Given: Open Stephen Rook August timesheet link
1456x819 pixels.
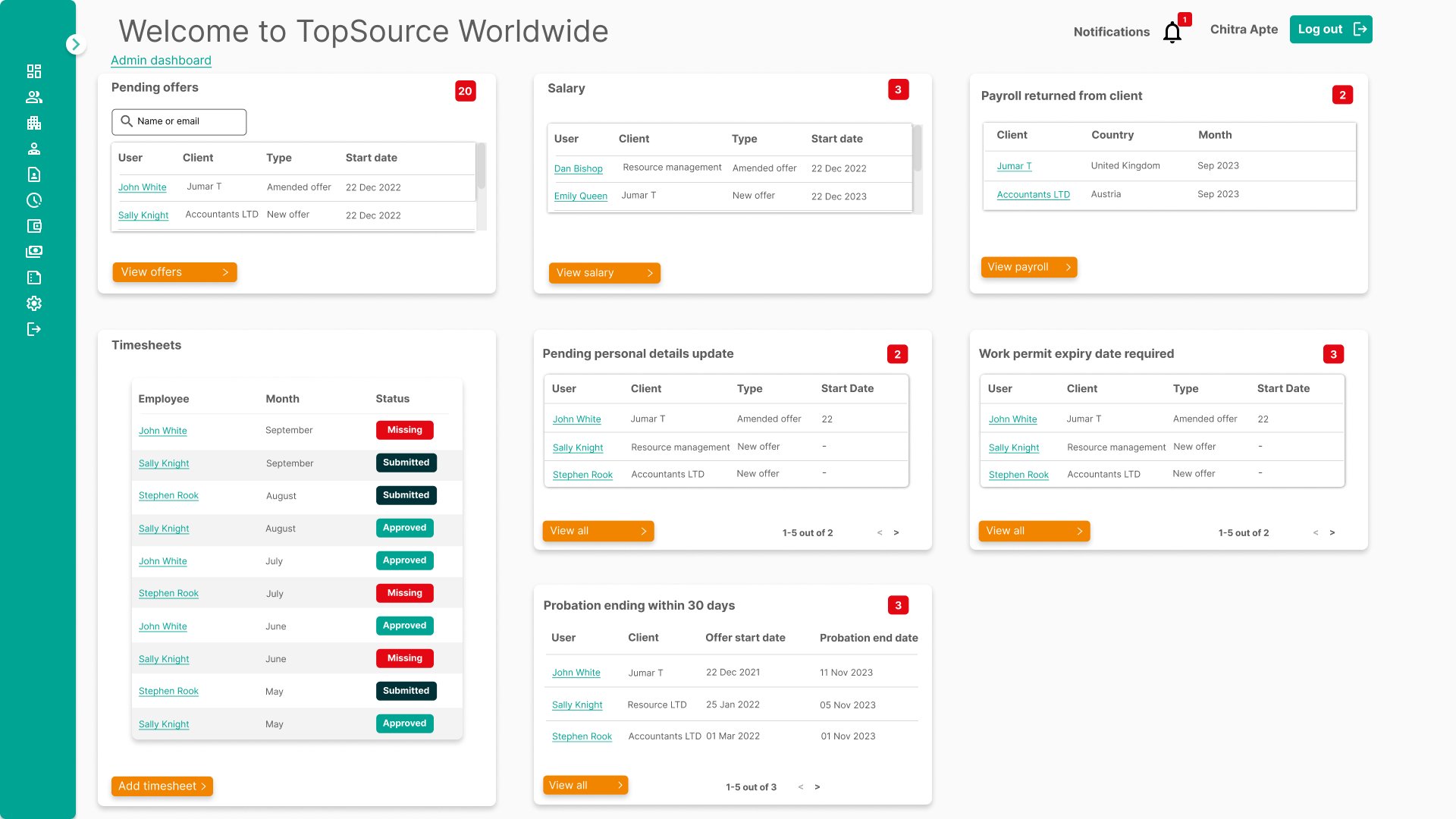Looking at the screenshot, I should point(168,495).
